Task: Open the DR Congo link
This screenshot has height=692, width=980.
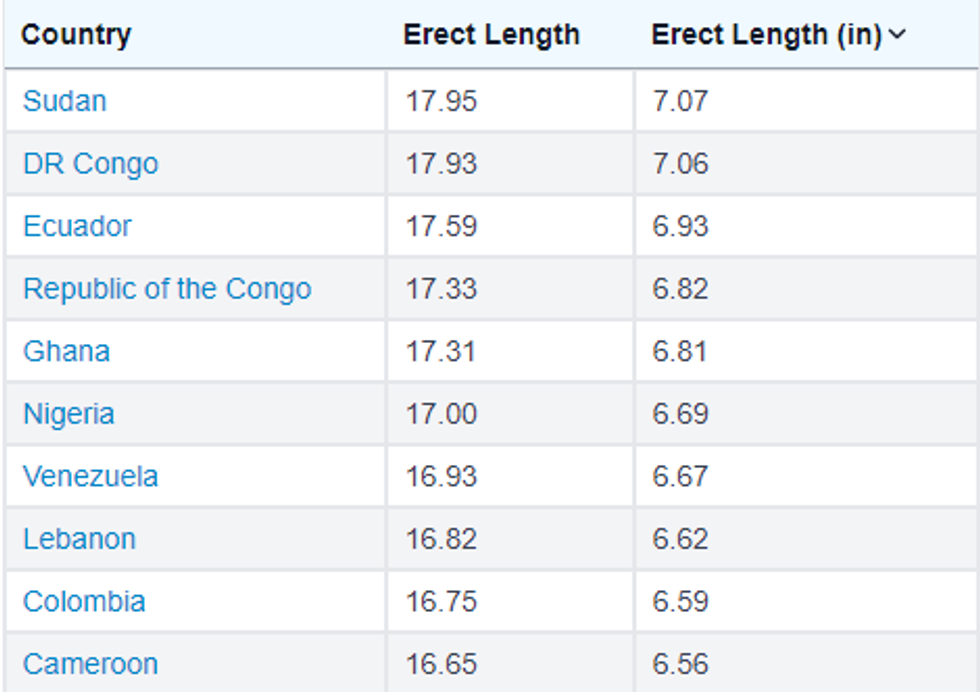Action: point(90,164)
